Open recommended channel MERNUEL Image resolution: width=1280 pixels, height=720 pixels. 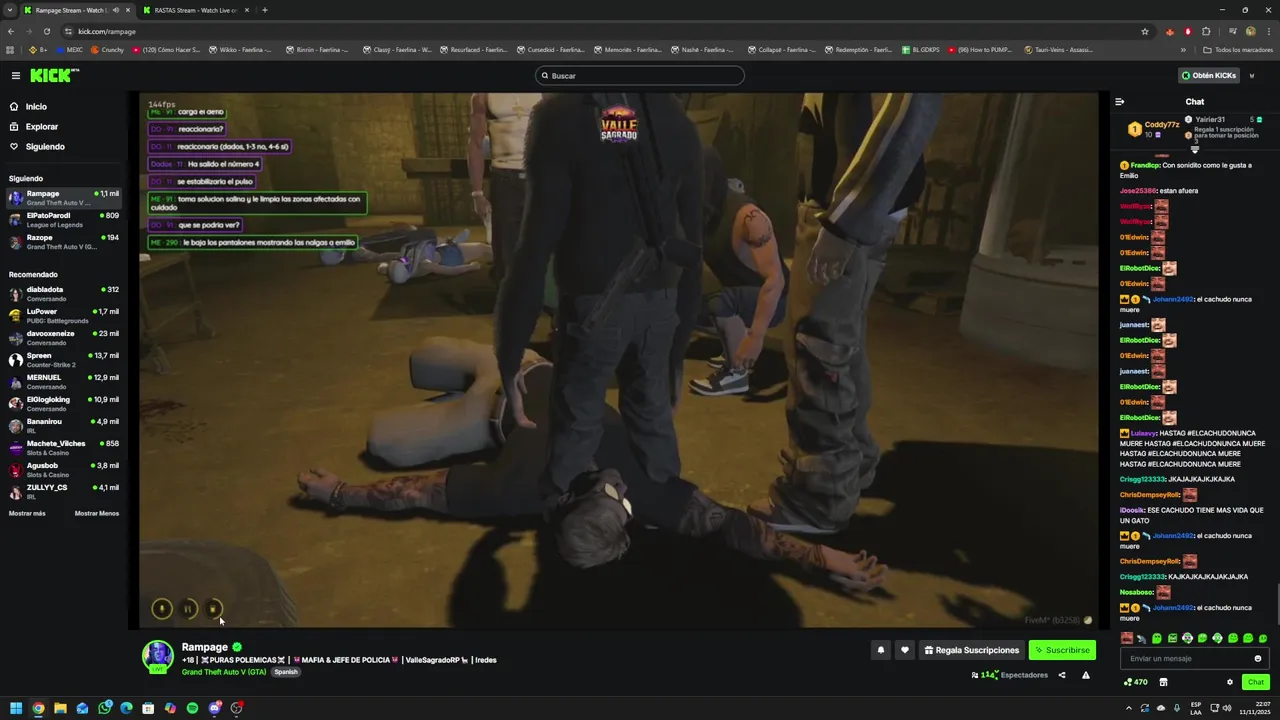64,382
